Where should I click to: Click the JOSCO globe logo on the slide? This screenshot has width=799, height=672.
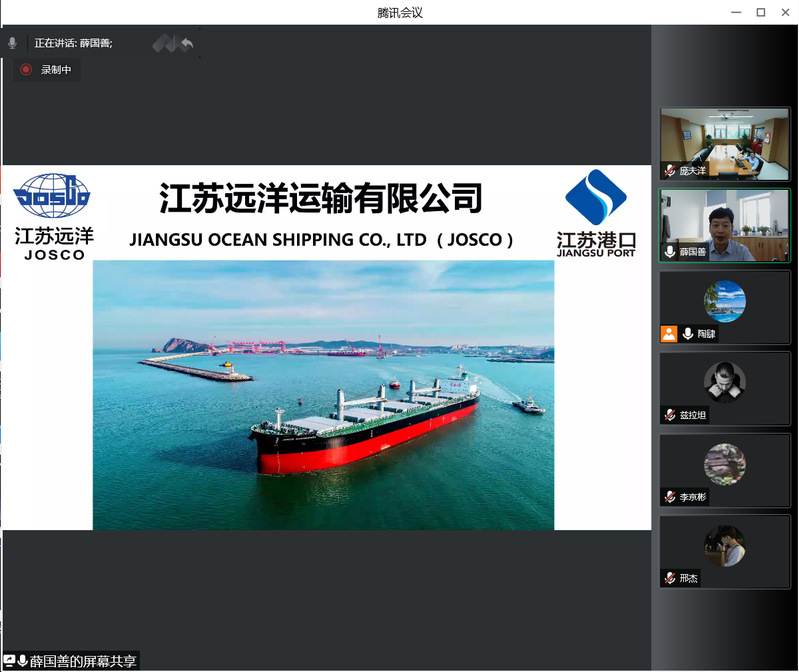(x=51, y=196)
